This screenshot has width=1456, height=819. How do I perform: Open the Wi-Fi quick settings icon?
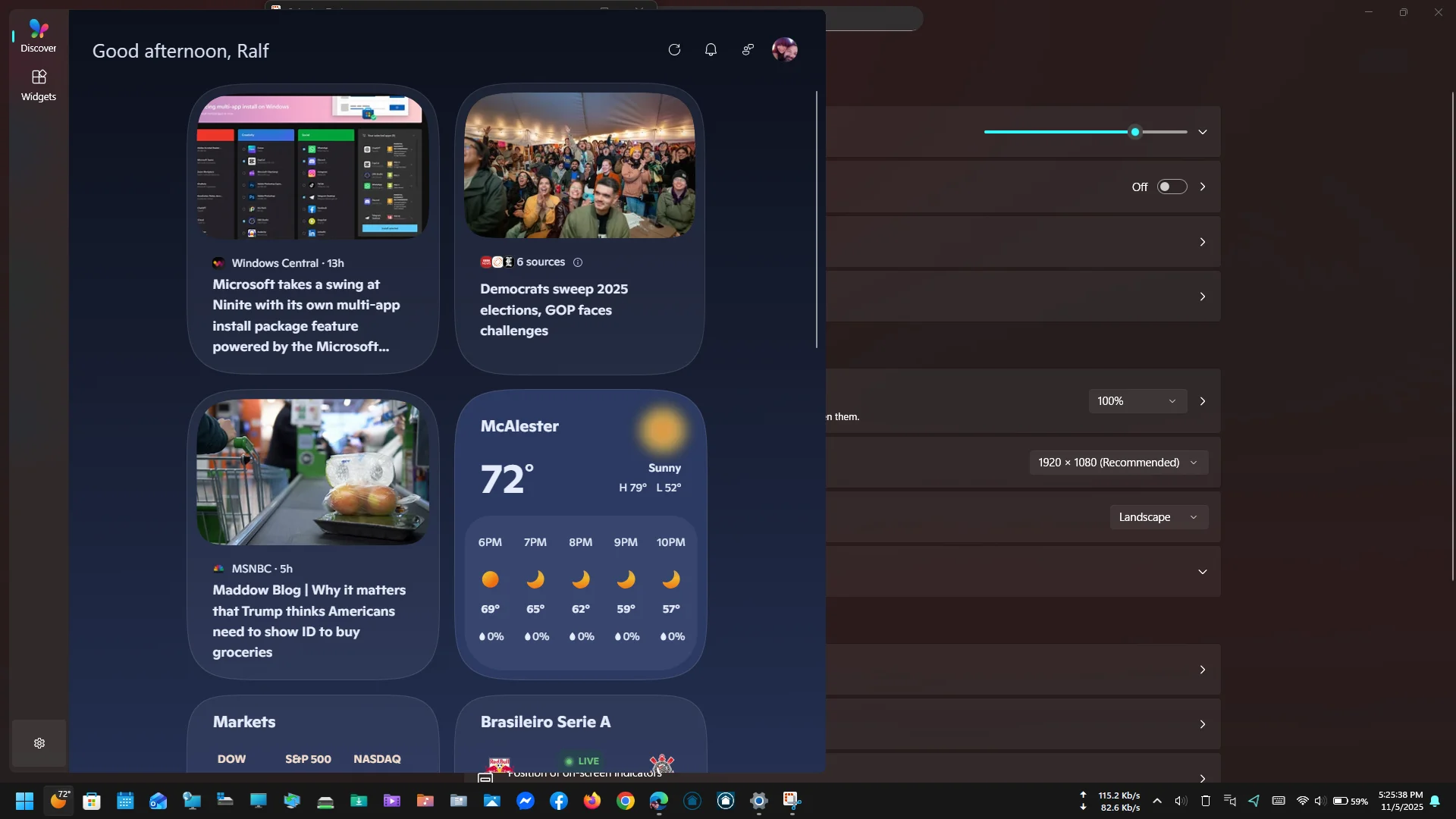coord(1303,801)
